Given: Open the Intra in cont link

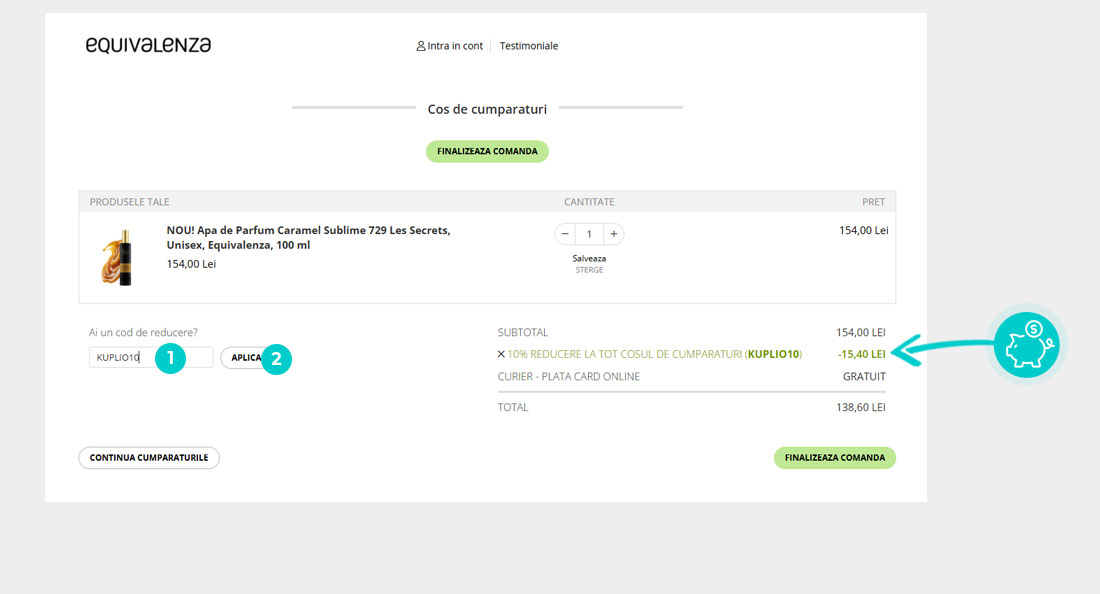Looking at the screenshot, I should pos(455,46).
